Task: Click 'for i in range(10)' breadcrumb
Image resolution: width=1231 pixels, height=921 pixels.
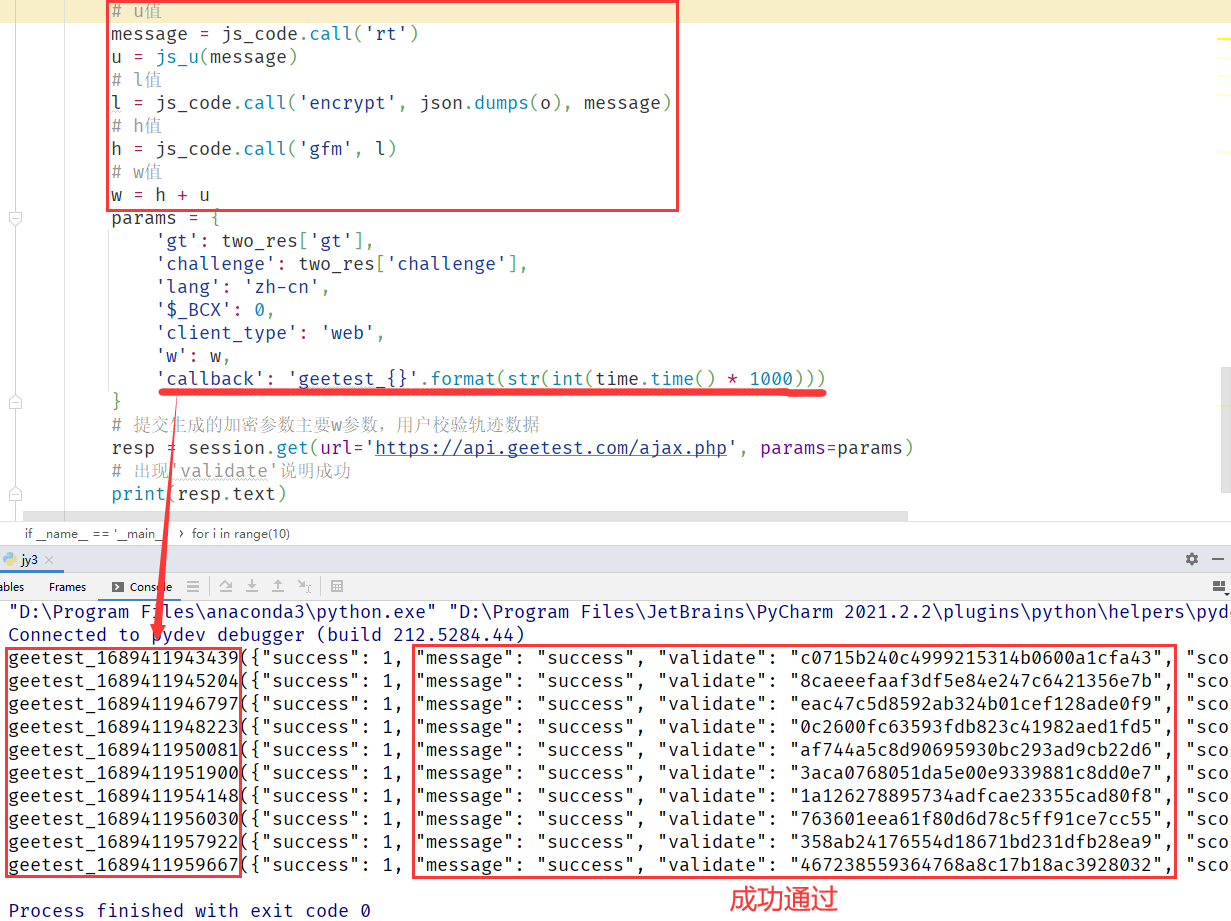Action: pyautogui.click(x=240, y=534)
